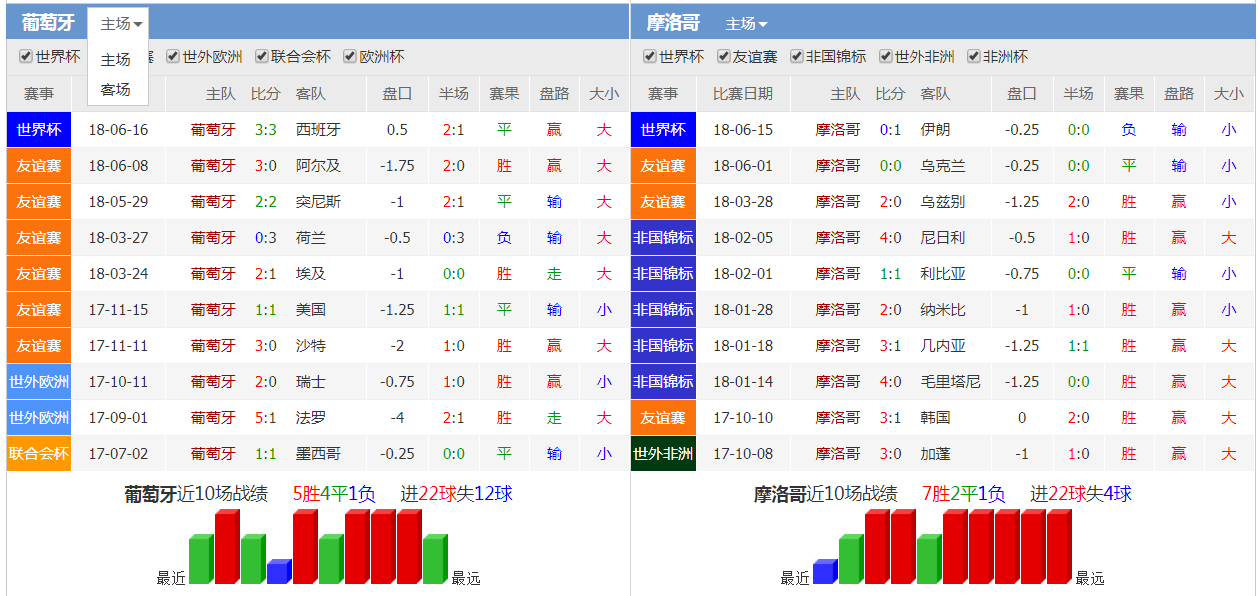Click the 进22球失12球 goals summary
This screenshot has width=1258, height=596.
[457, 494]
